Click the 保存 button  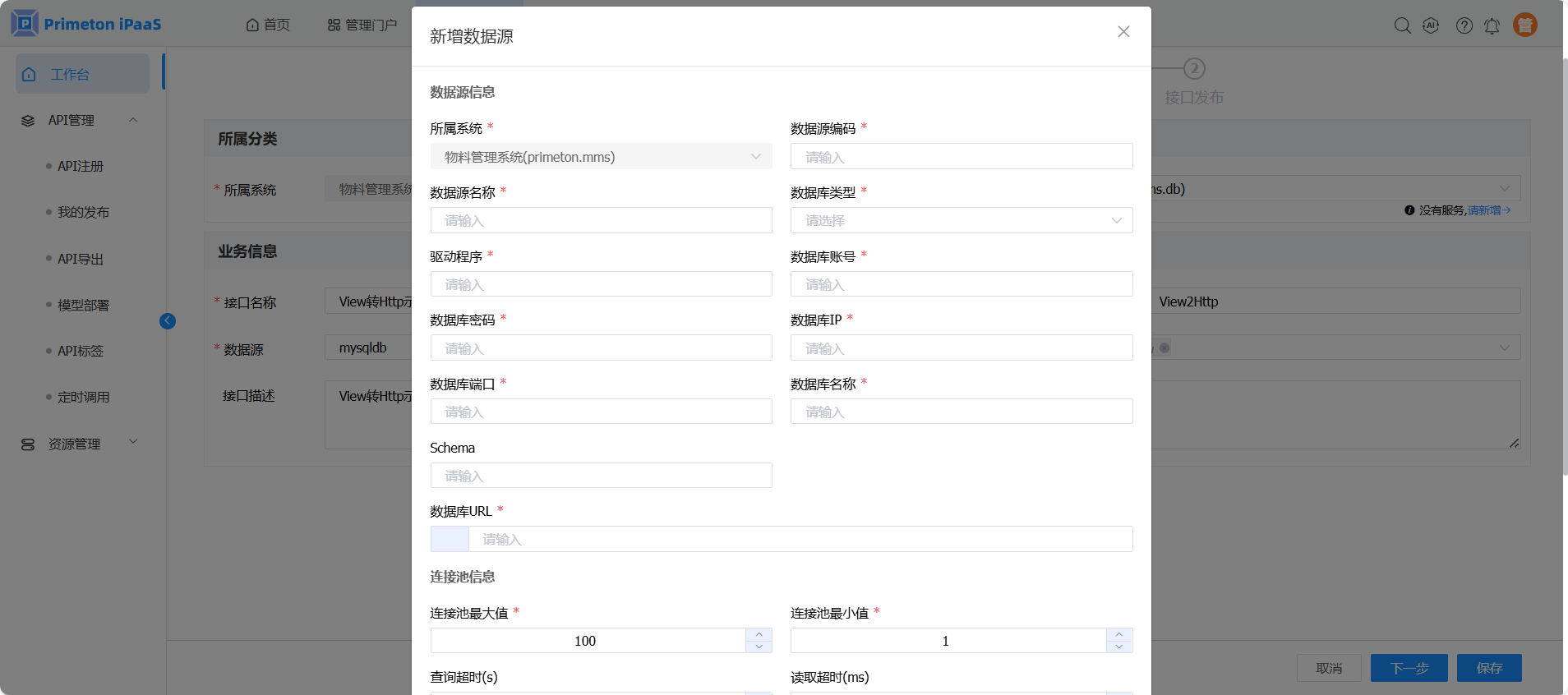[x=1488, y=668]
